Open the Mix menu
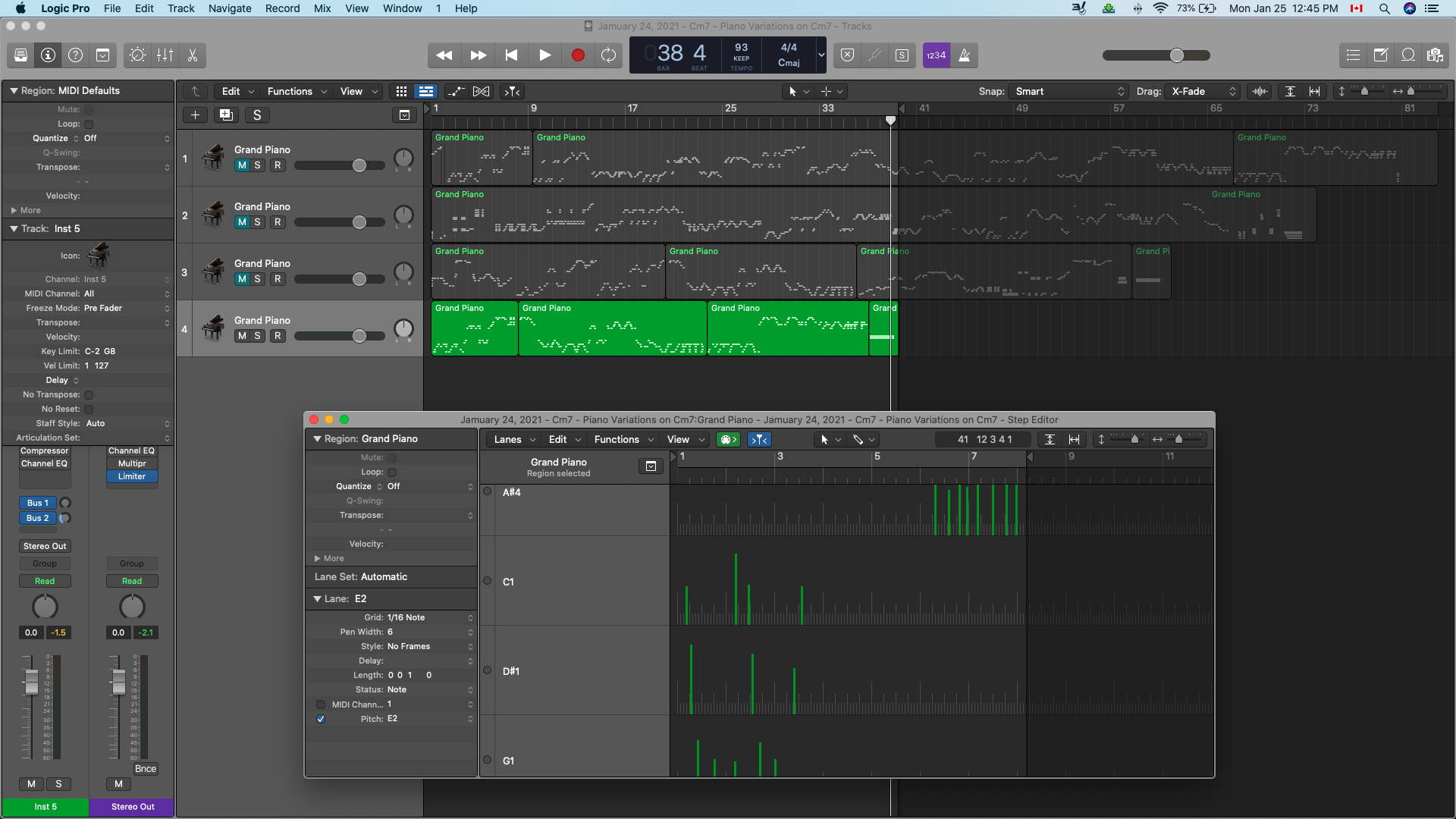 pos(322,8)
